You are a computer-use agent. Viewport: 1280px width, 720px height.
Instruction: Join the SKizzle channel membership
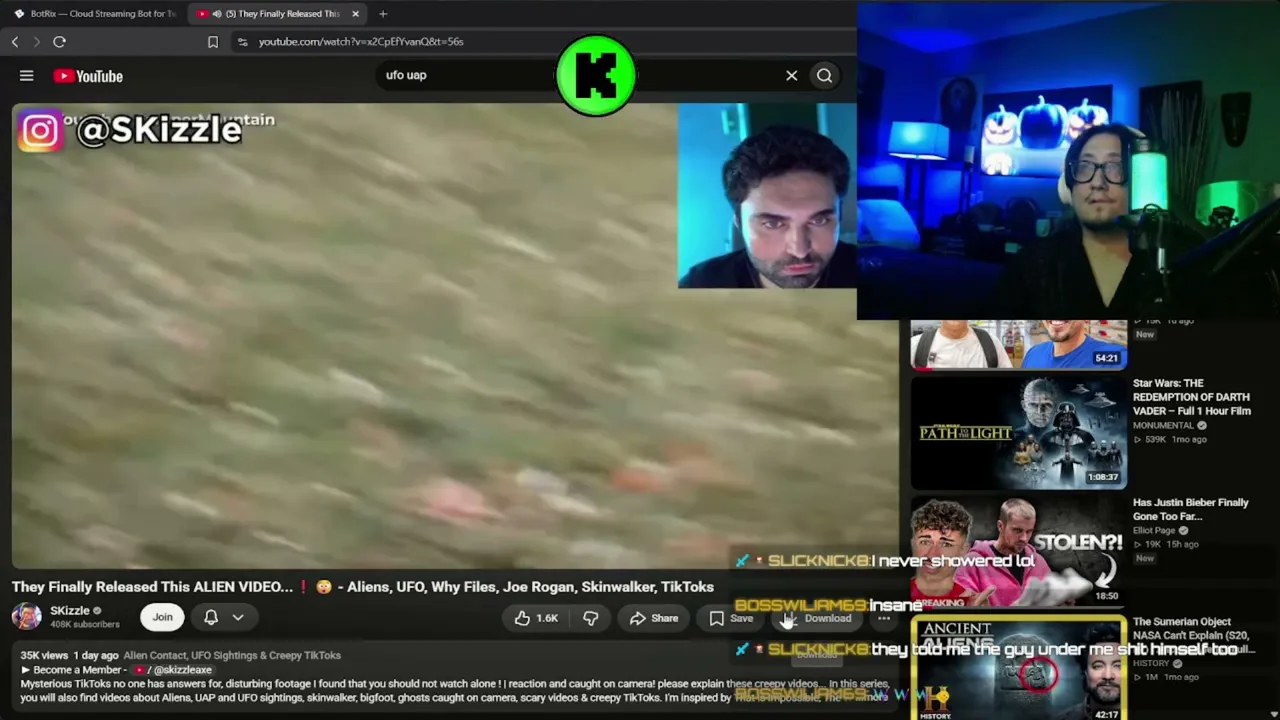tap(162, 617)
